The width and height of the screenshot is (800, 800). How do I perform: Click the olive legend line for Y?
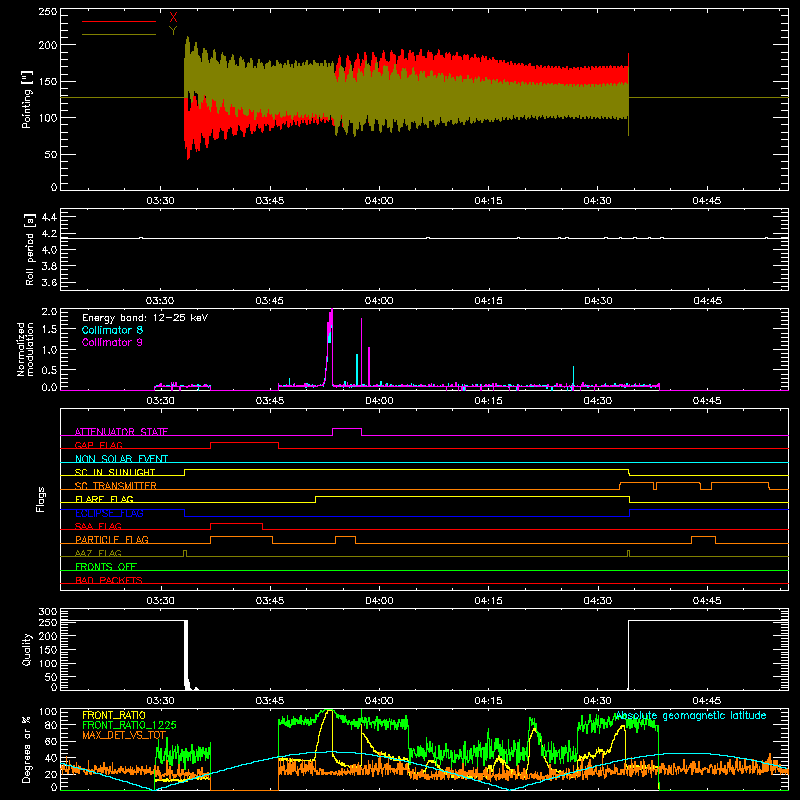point(119,34)
